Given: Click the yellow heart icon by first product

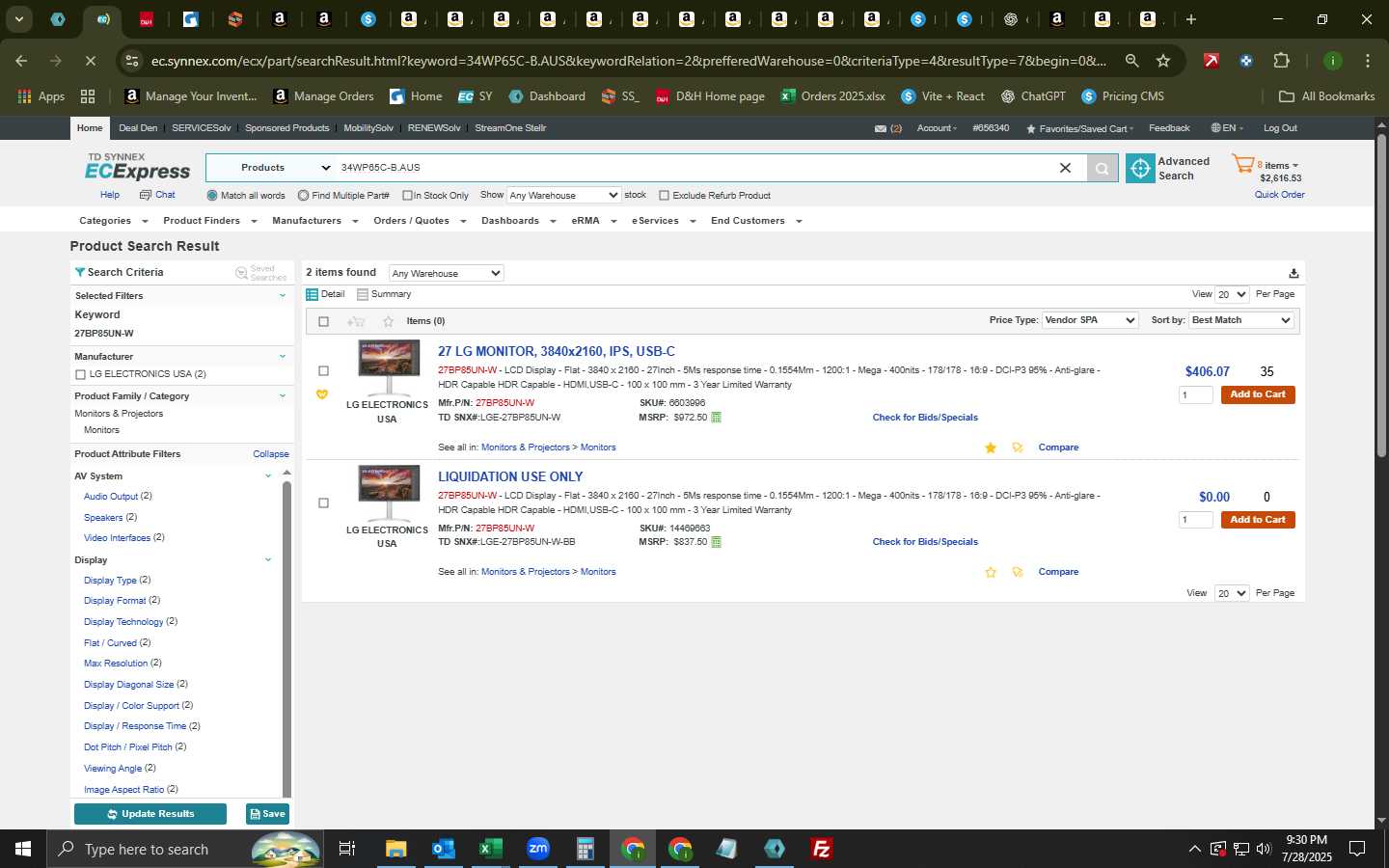Looking at the screenshot, I should 322,394.
